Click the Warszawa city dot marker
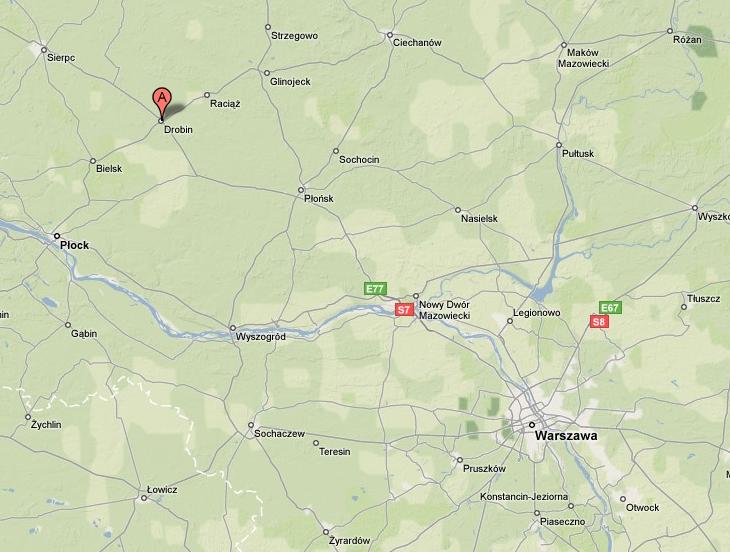The image size is (730, 552). (532, 424)
